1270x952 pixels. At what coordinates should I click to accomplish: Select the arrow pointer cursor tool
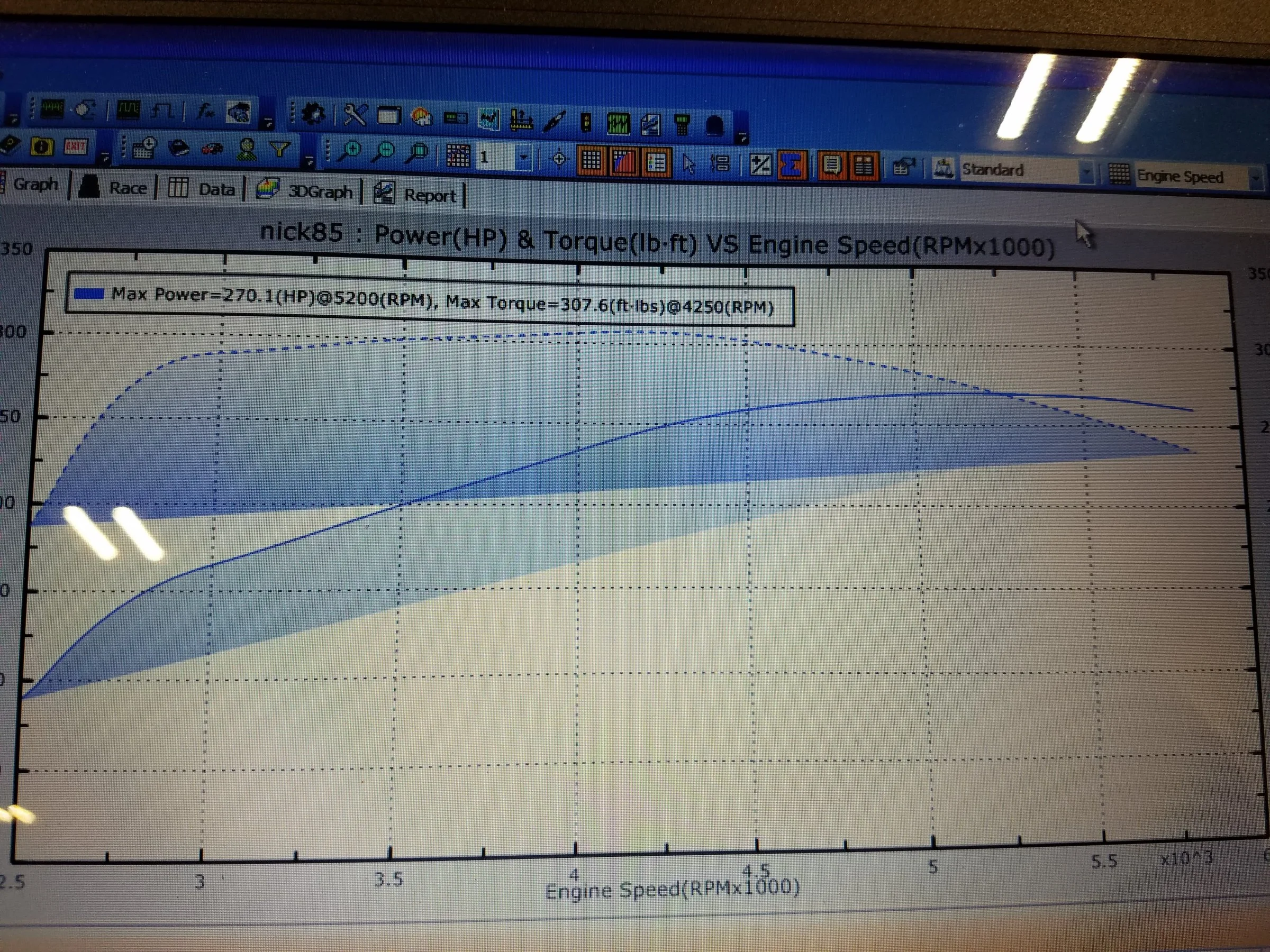[688, 163]
